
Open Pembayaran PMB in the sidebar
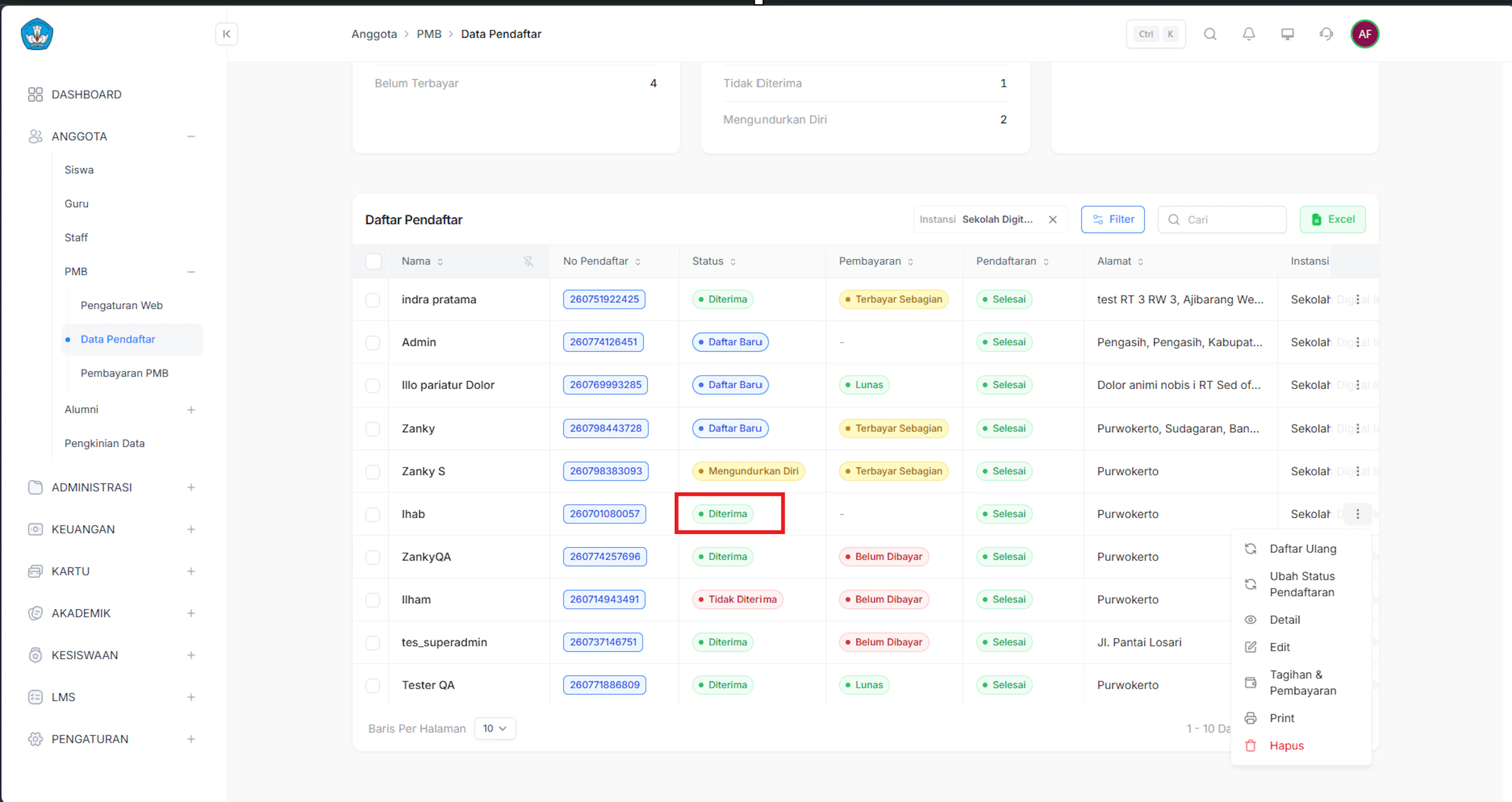click(124, 373)
